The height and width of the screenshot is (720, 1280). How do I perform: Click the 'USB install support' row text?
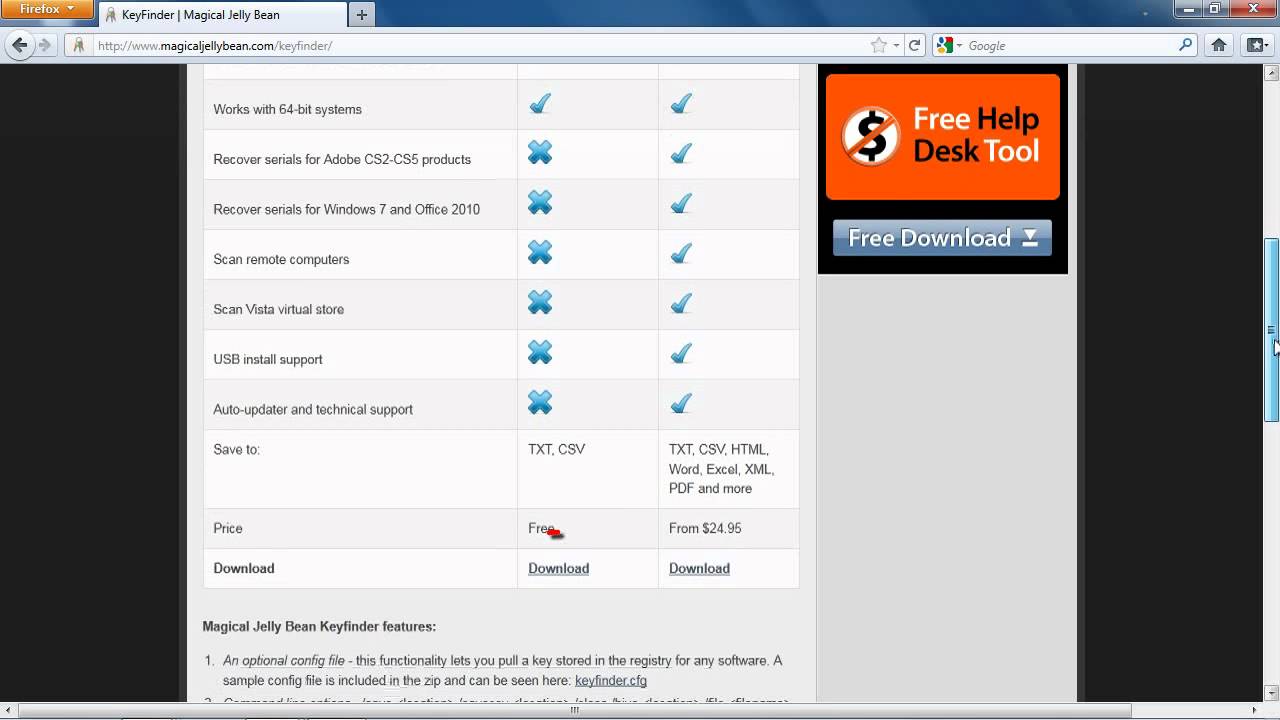(268, 359)
